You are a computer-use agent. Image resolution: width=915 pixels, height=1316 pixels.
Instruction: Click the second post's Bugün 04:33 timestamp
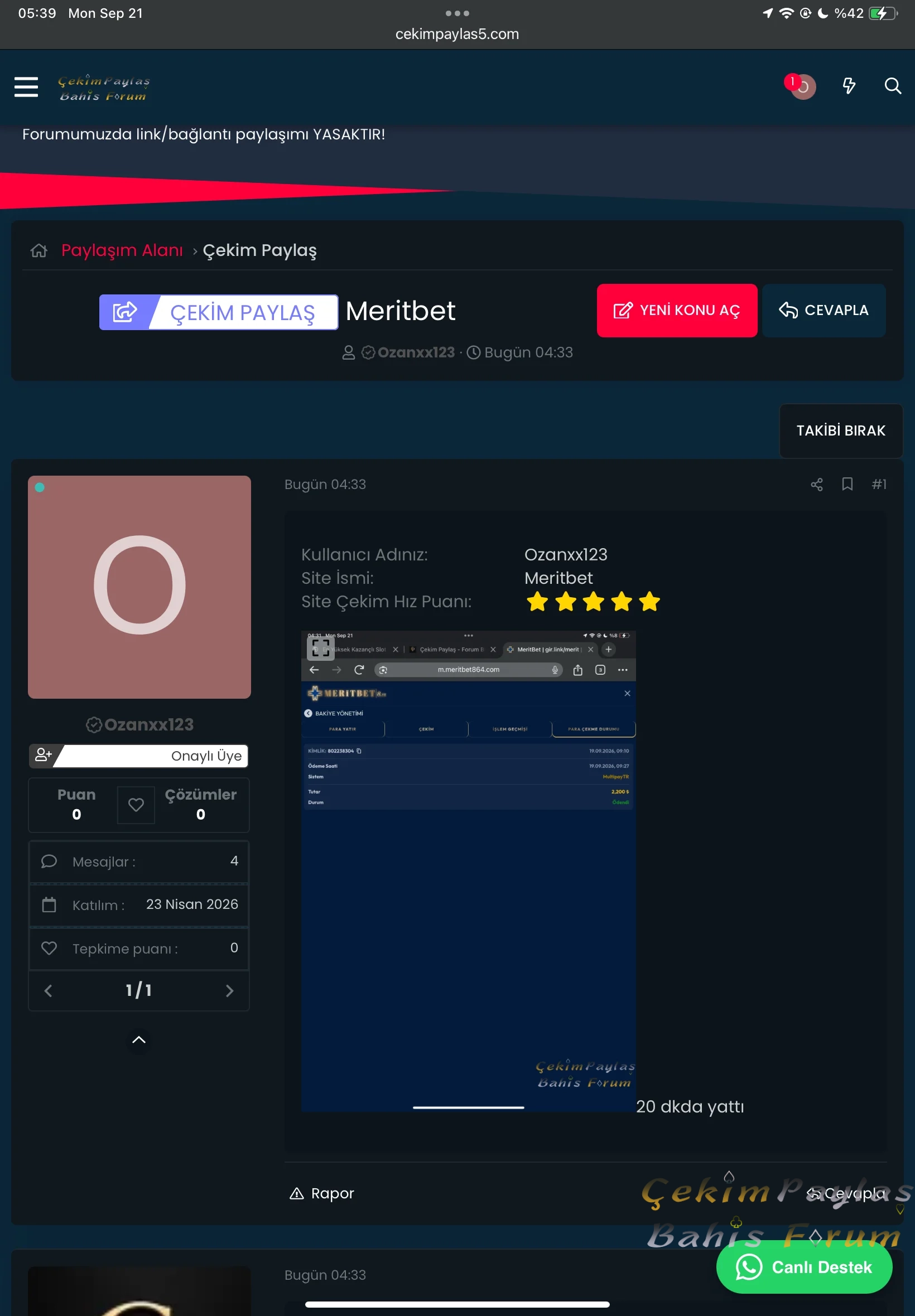[x=325, y=1275]
